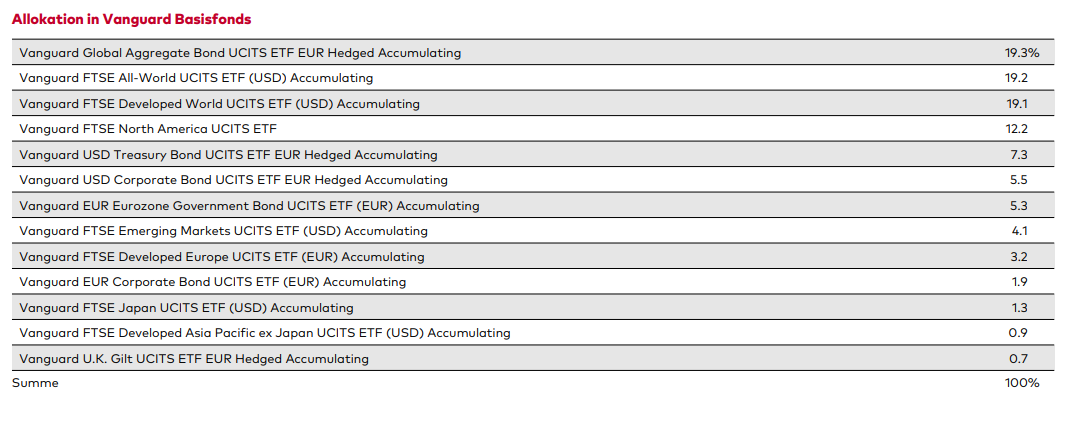Screen dimensions: 1074x425
Task: Select Vanguard USD Treasury Bond ETF name
Action: click(x=228, y=155)
